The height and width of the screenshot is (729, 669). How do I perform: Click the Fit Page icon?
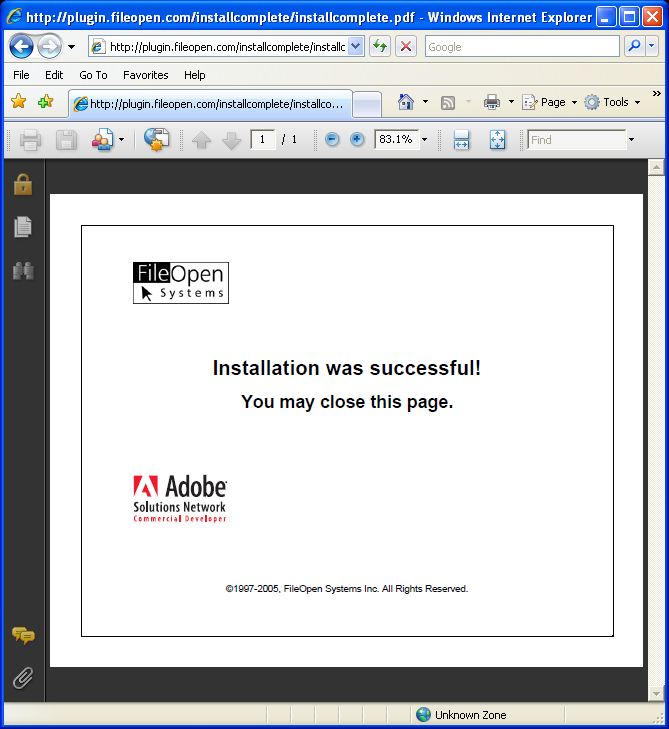pyautogui.click(x=497, y=140)
